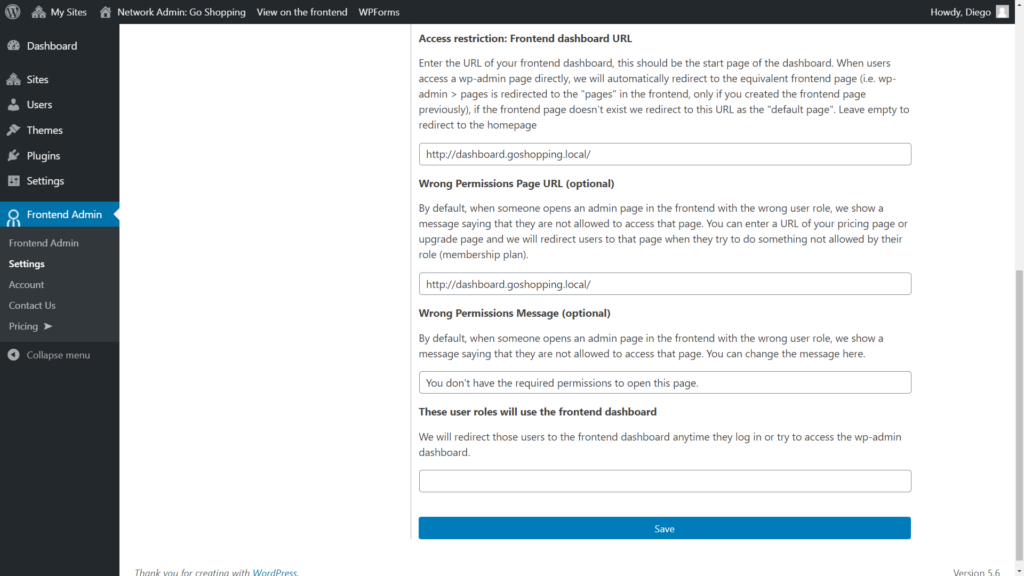Click the Frontend Admin person icon
The width and height of the screenshot is (1024, 576).
point(13,214)
